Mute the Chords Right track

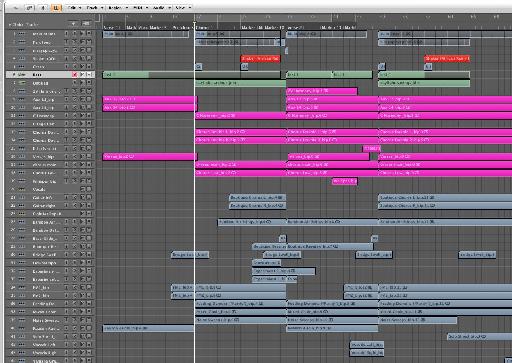click(x=82, y=353)
